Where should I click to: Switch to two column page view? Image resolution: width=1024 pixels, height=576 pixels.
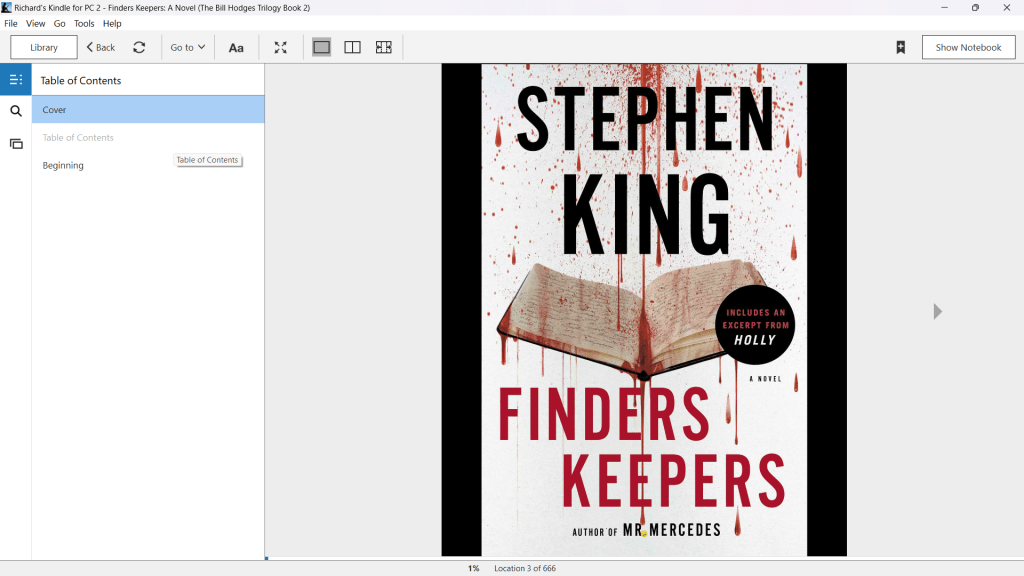pos(352,47)
